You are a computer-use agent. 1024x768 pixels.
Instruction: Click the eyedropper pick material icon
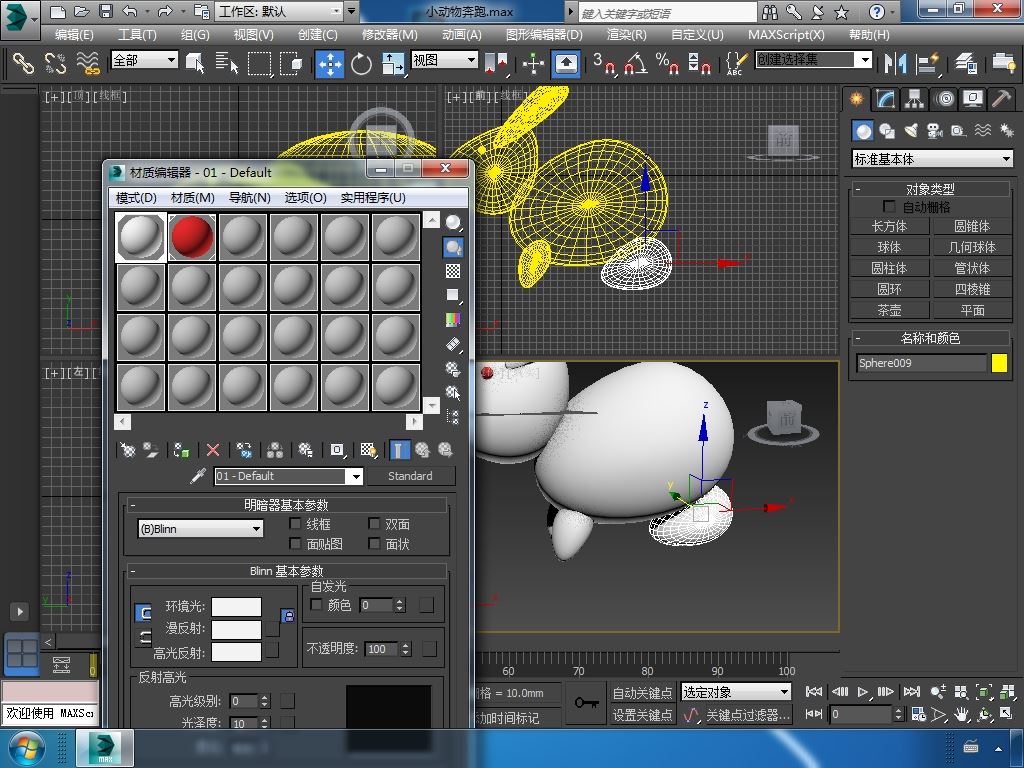[198, 476]
